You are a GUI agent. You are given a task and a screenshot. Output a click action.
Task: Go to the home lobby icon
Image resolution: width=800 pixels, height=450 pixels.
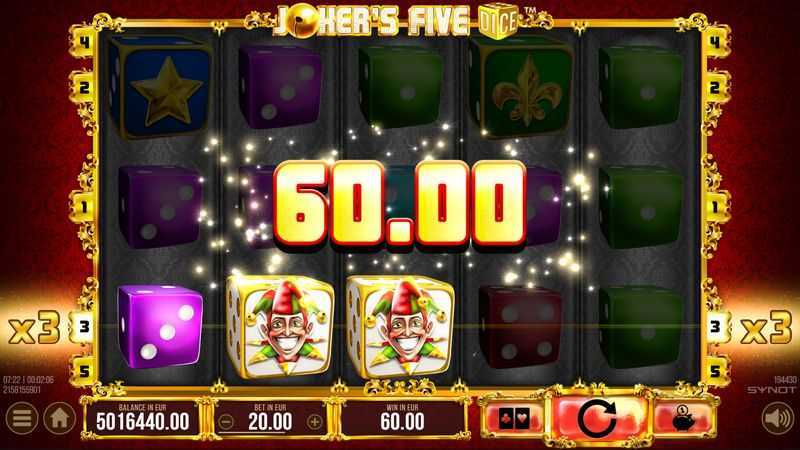59,418
